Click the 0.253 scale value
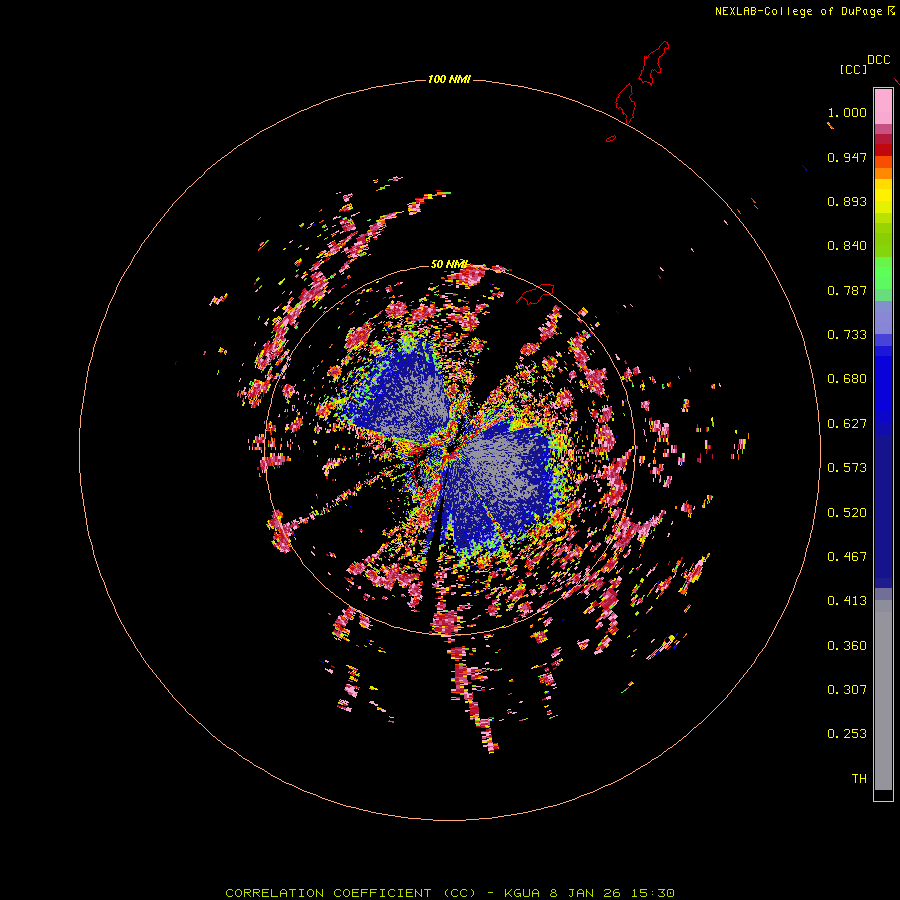Screen dimensions: 900x900 pyautogui.click(x=847, y=734)
